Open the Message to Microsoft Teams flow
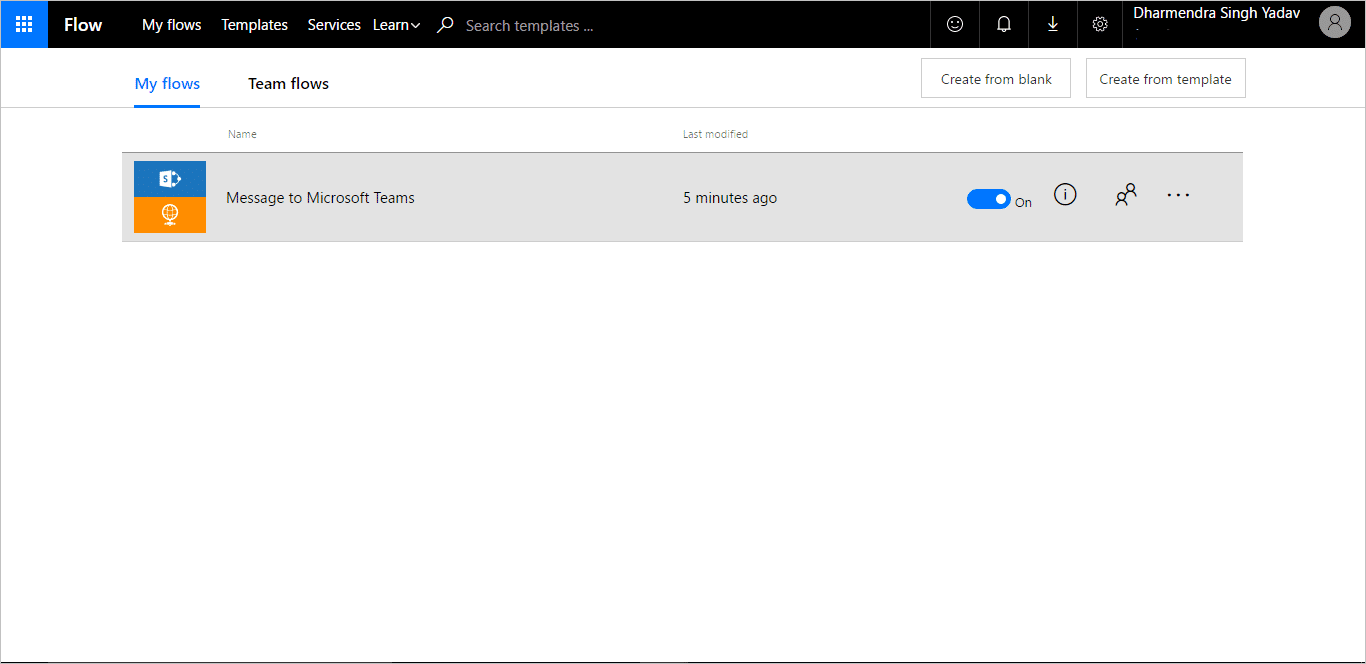Image resolution: width=1366 pixels, height=664 pixels. [x=320, y=198]
